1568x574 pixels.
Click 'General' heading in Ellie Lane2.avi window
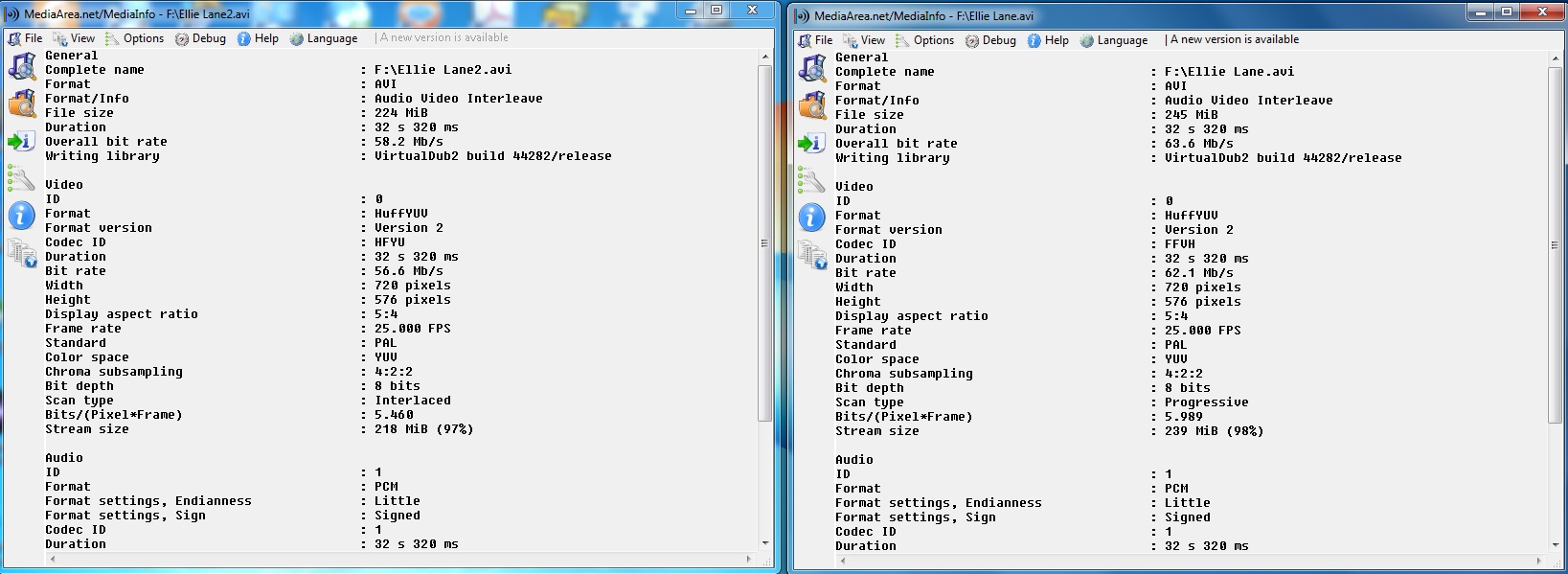coord(72,56)
